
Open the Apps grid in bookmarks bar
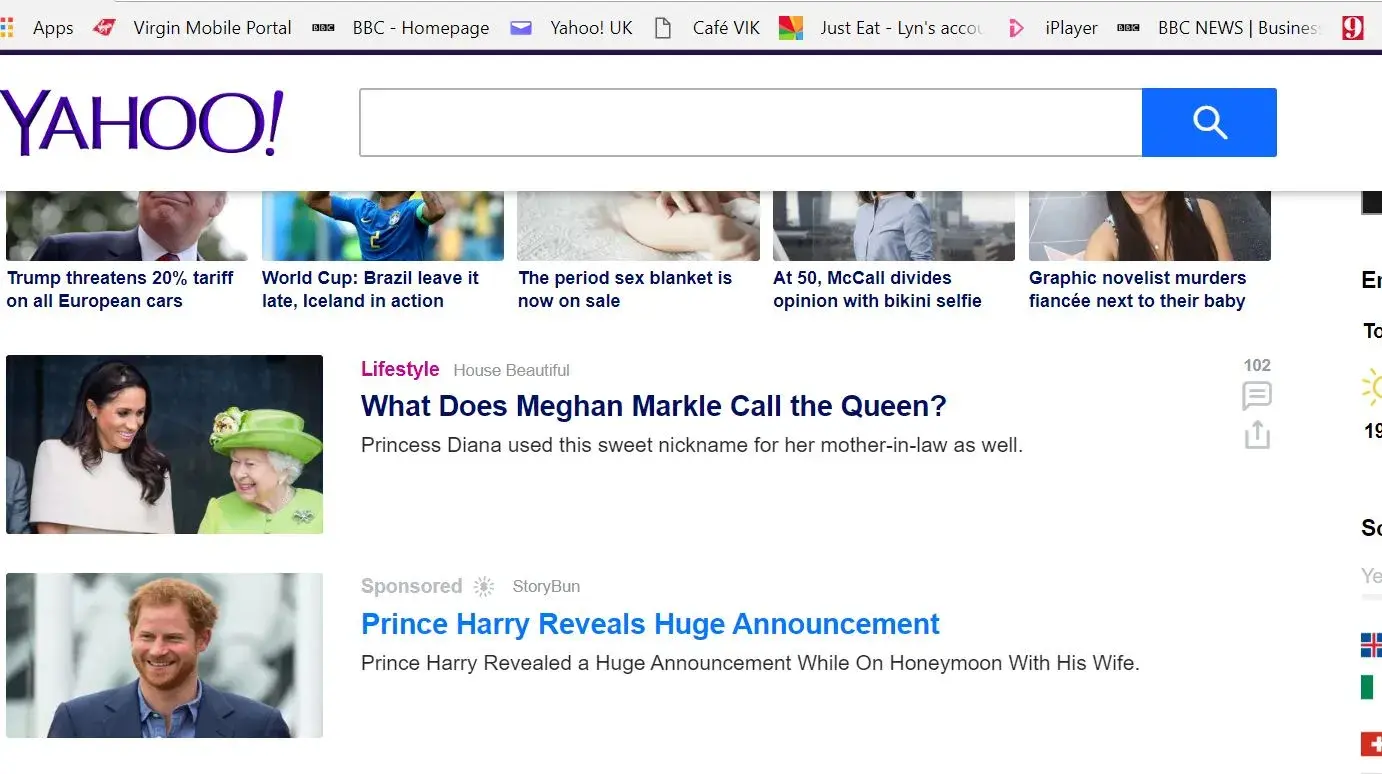tap(38, 28)
